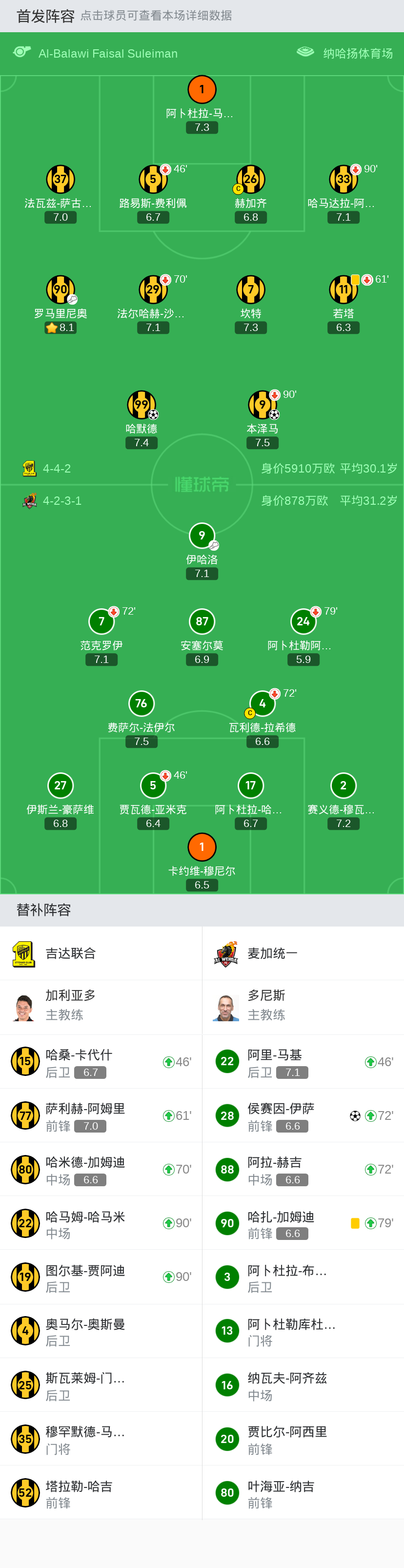The width and height of the screenshot is (404, 1568).
Task: Tap player 坎特 number 7 jersey
Action: [x=251, y=289]
